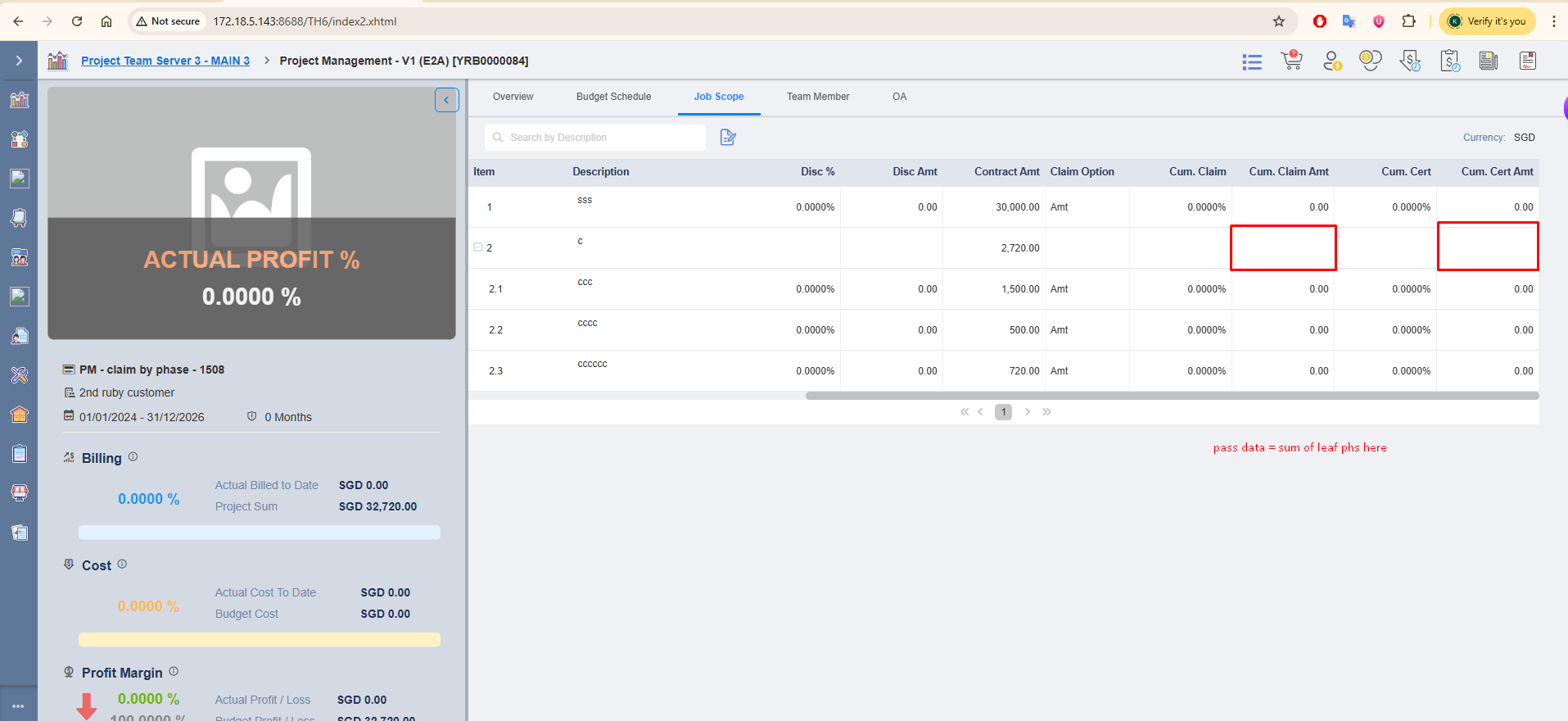
Task: Click the browser address bar URL
Action: coord(305,21)
